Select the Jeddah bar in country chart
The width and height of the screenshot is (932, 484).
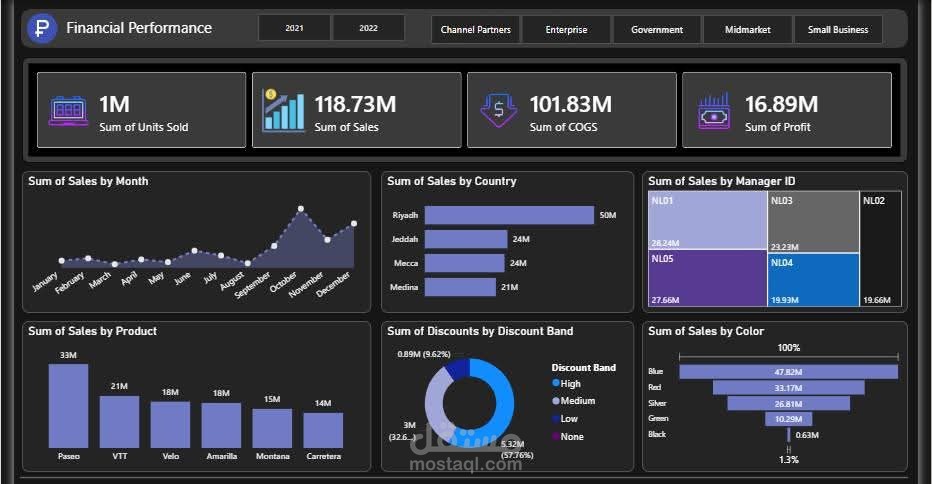(466, 239)
